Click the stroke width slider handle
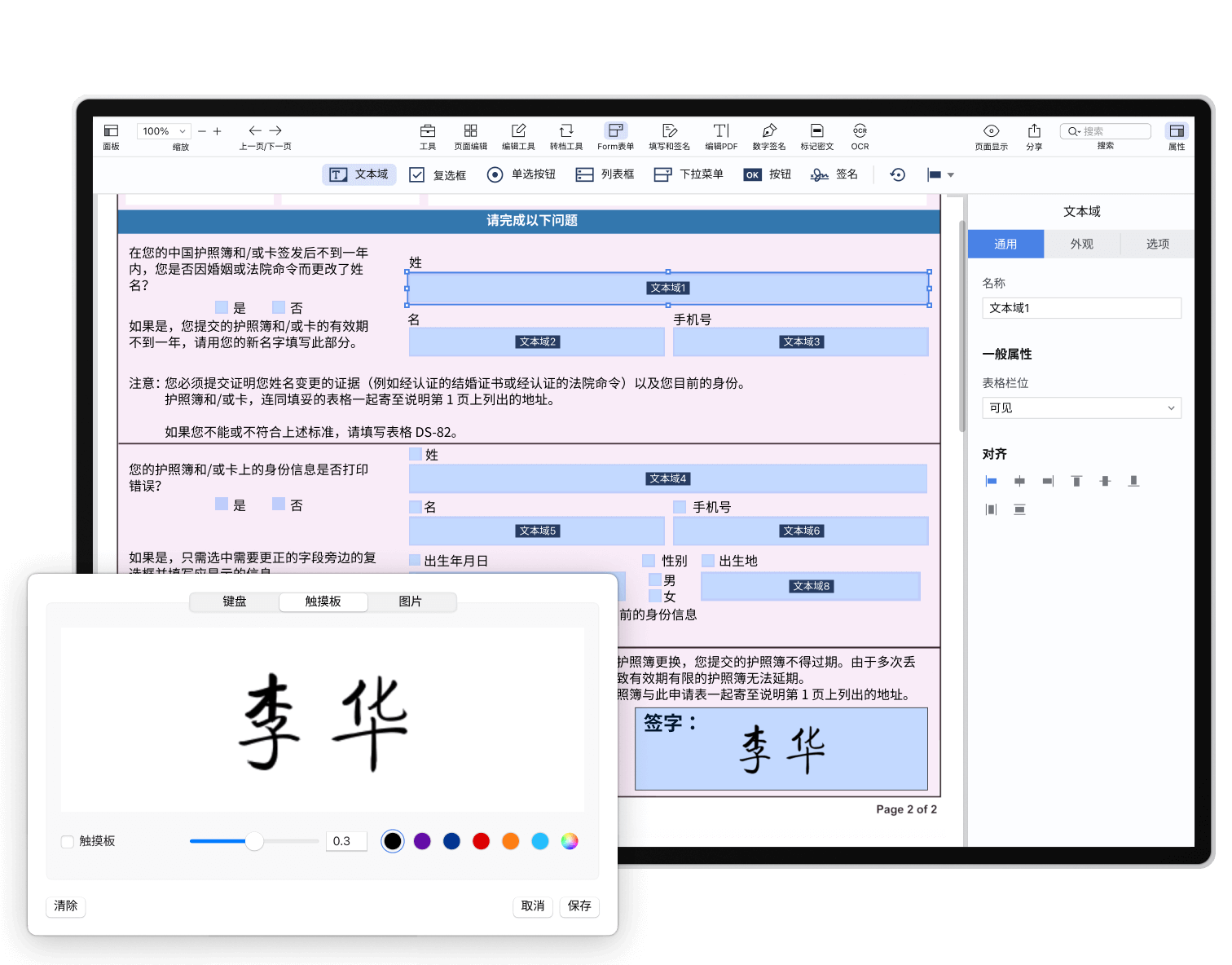 click(x=254, y=841)
